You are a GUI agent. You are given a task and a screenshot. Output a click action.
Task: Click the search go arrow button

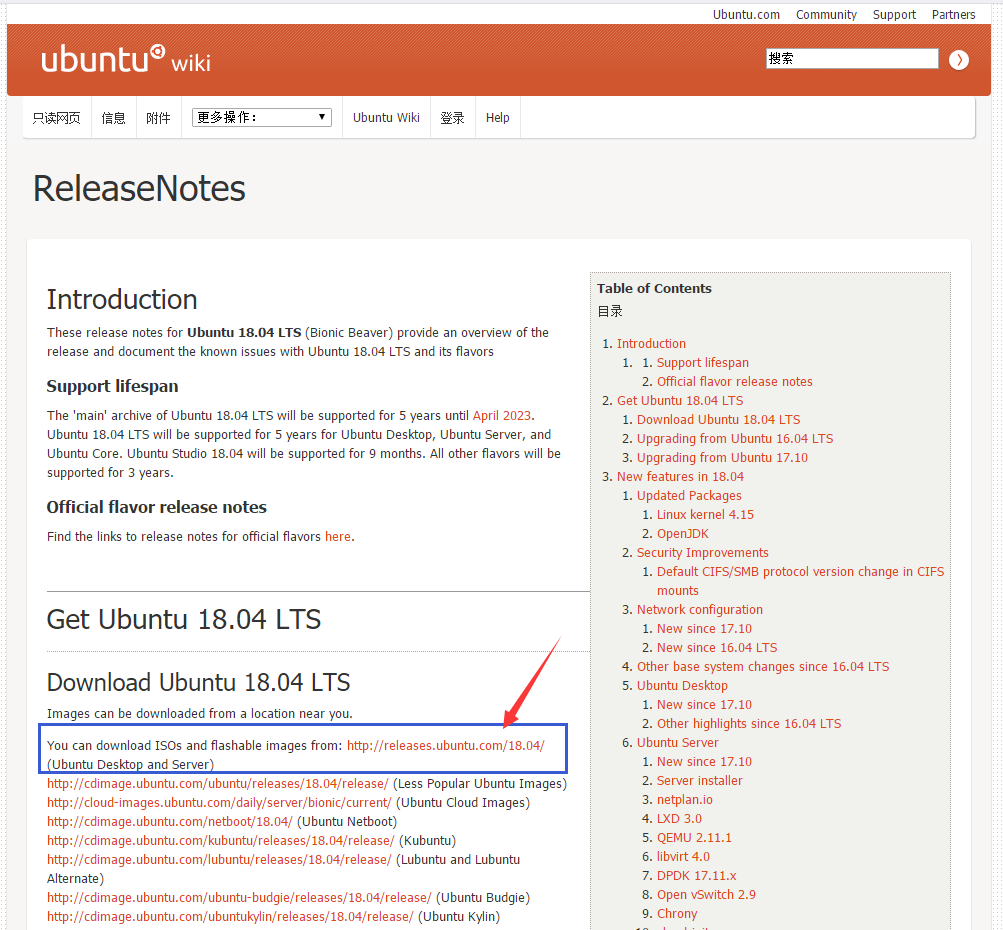[x=958, y=59]
